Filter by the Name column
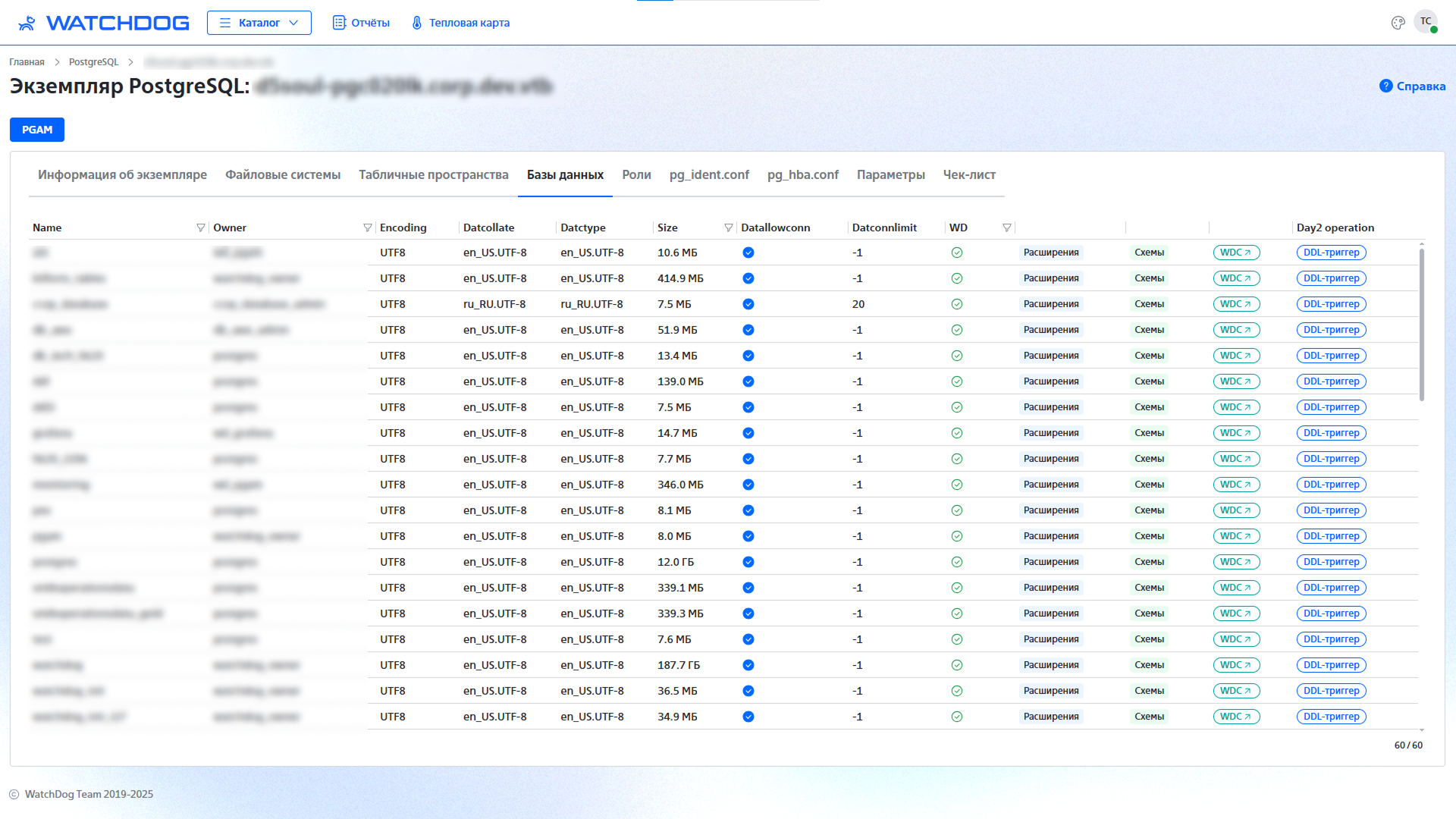The width and height of the screenshot is (1456, 819). [x=201, y=227]
